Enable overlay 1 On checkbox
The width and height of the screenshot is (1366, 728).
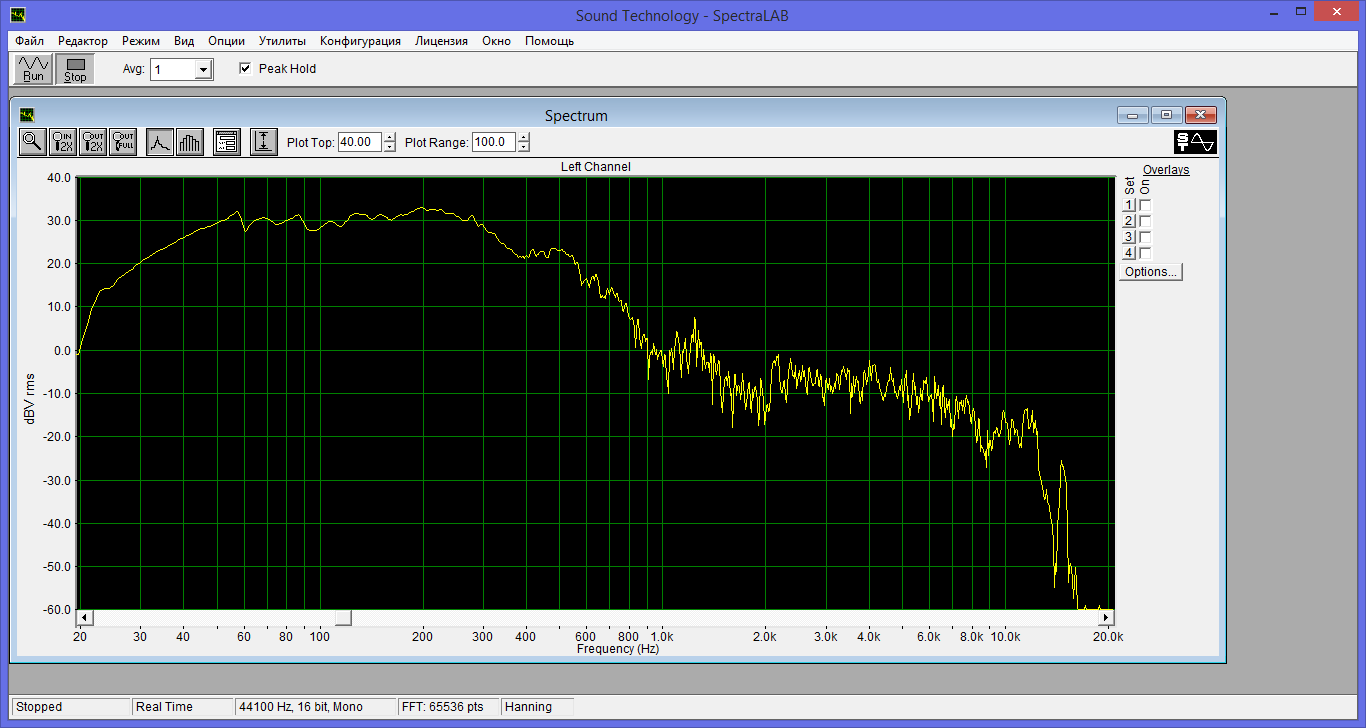click(1146, 205)
